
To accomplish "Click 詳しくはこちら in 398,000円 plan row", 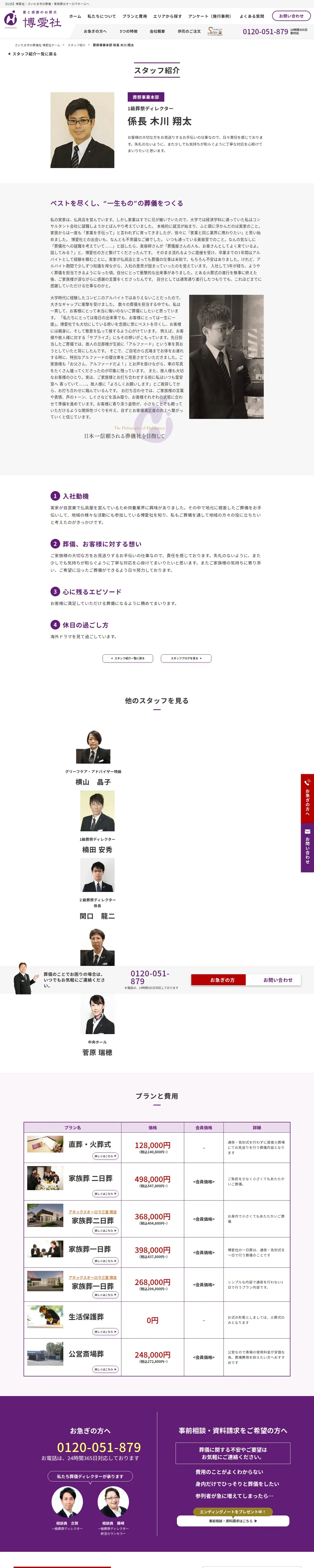I will (x=105, y=1261).
